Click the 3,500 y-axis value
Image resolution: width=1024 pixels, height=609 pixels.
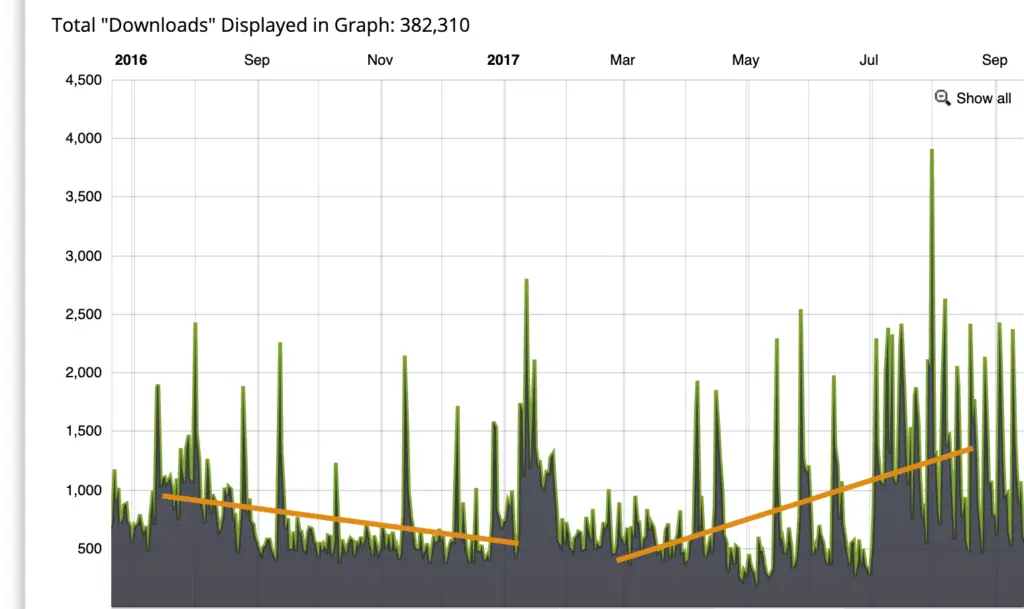coord(84,196)
